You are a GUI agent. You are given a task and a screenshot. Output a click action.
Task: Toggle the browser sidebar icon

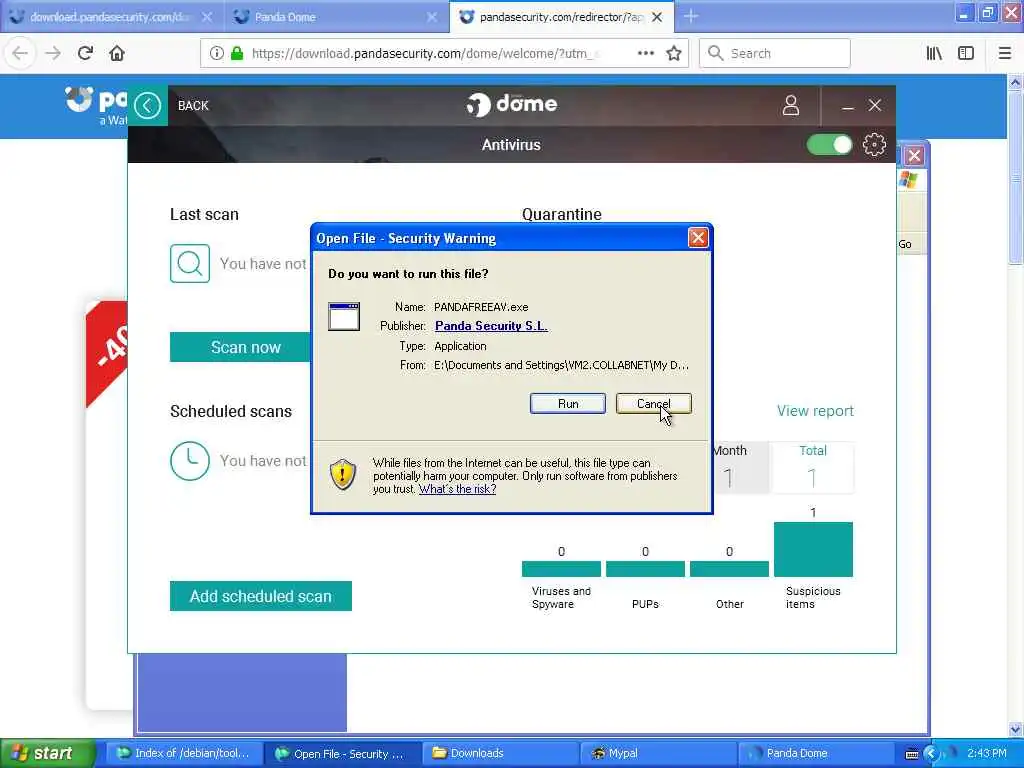[x=966, y=53]
